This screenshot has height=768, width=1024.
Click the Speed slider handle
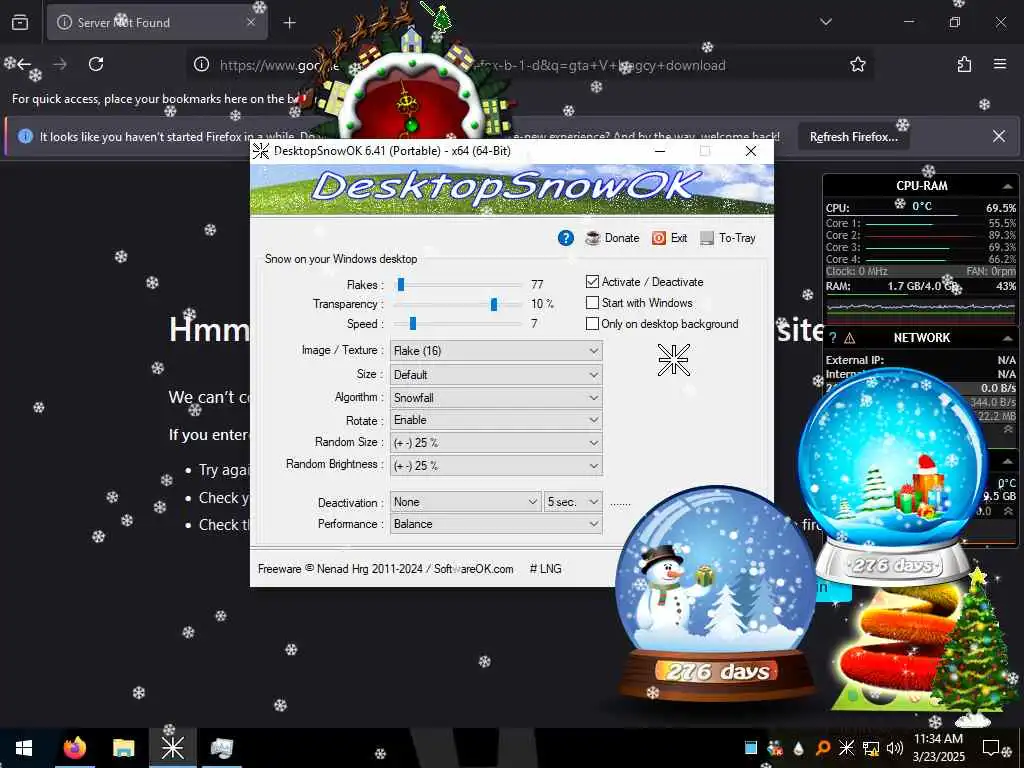413,324
